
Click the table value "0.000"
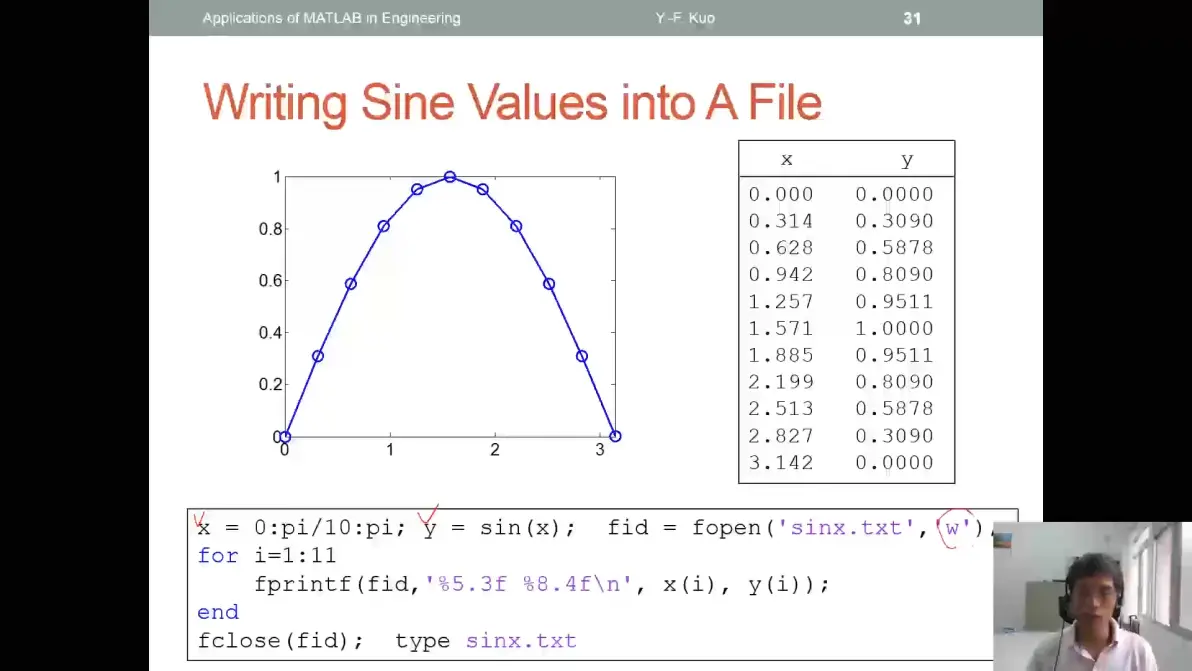781,195
